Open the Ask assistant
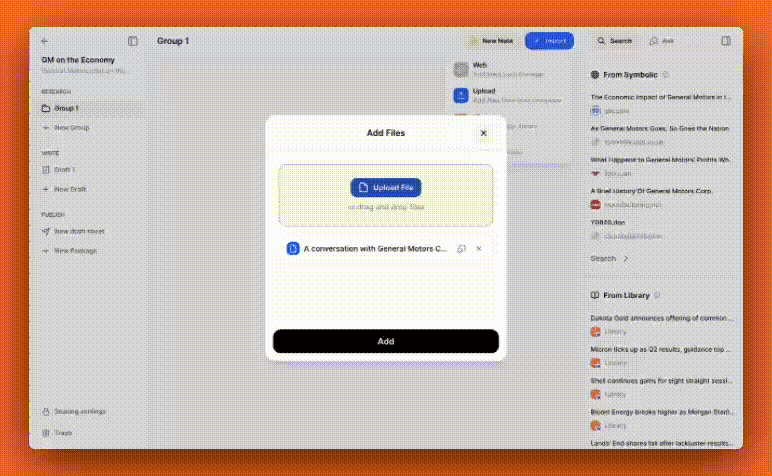 [x=661, y=41]
